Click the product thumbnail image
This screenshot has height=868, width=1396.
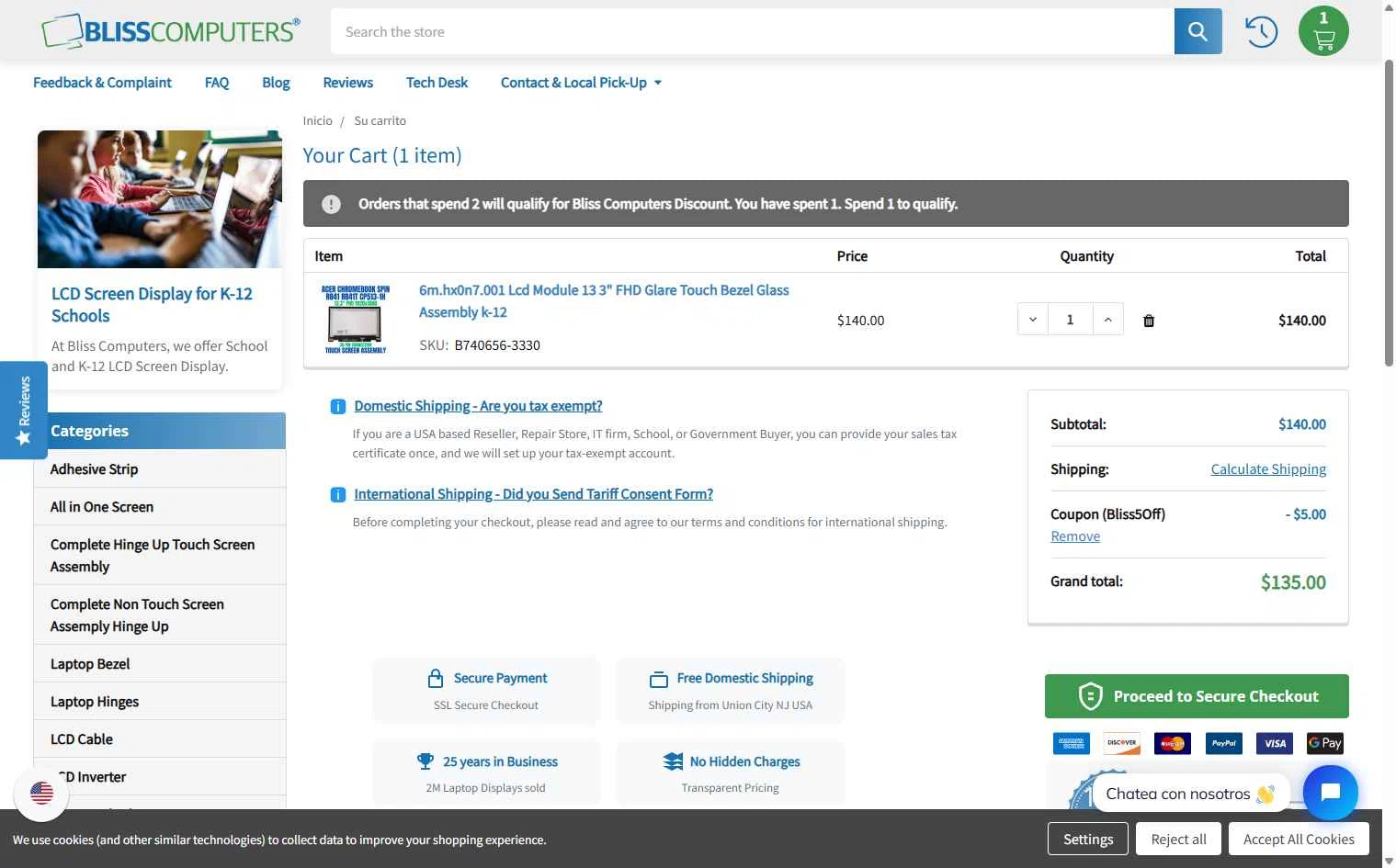tap(356, 319)
